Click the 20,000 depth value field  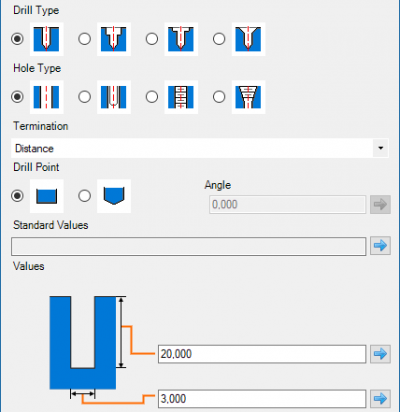262,354
